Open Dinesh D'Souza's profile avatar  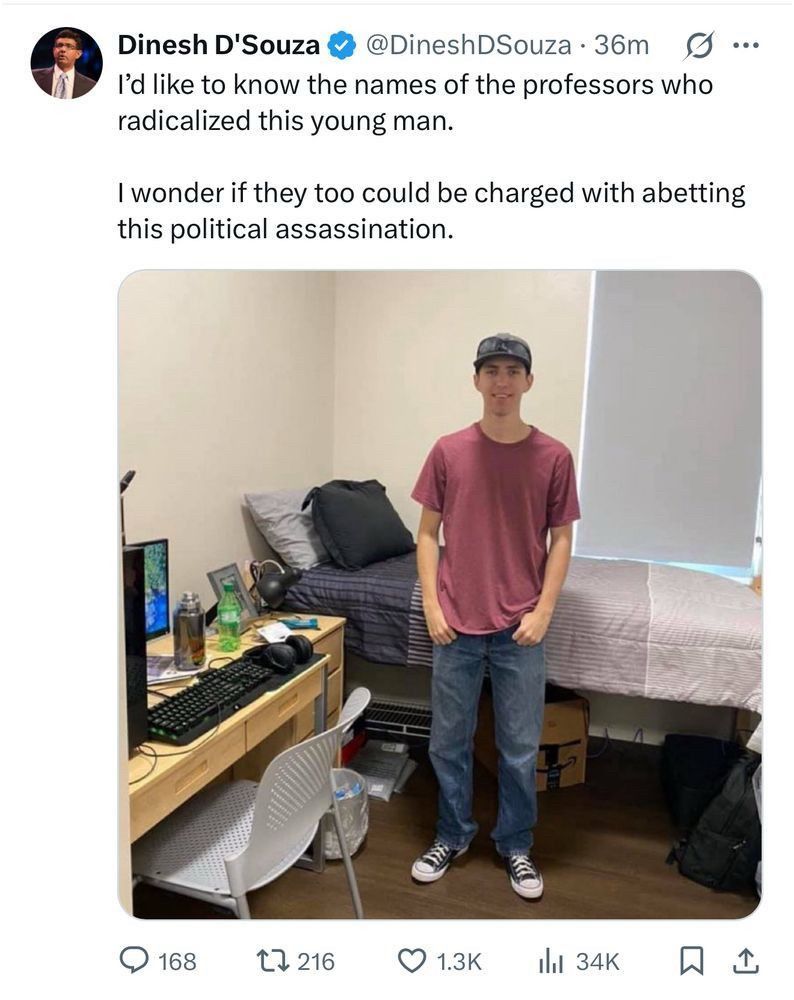tap(66, 63)
